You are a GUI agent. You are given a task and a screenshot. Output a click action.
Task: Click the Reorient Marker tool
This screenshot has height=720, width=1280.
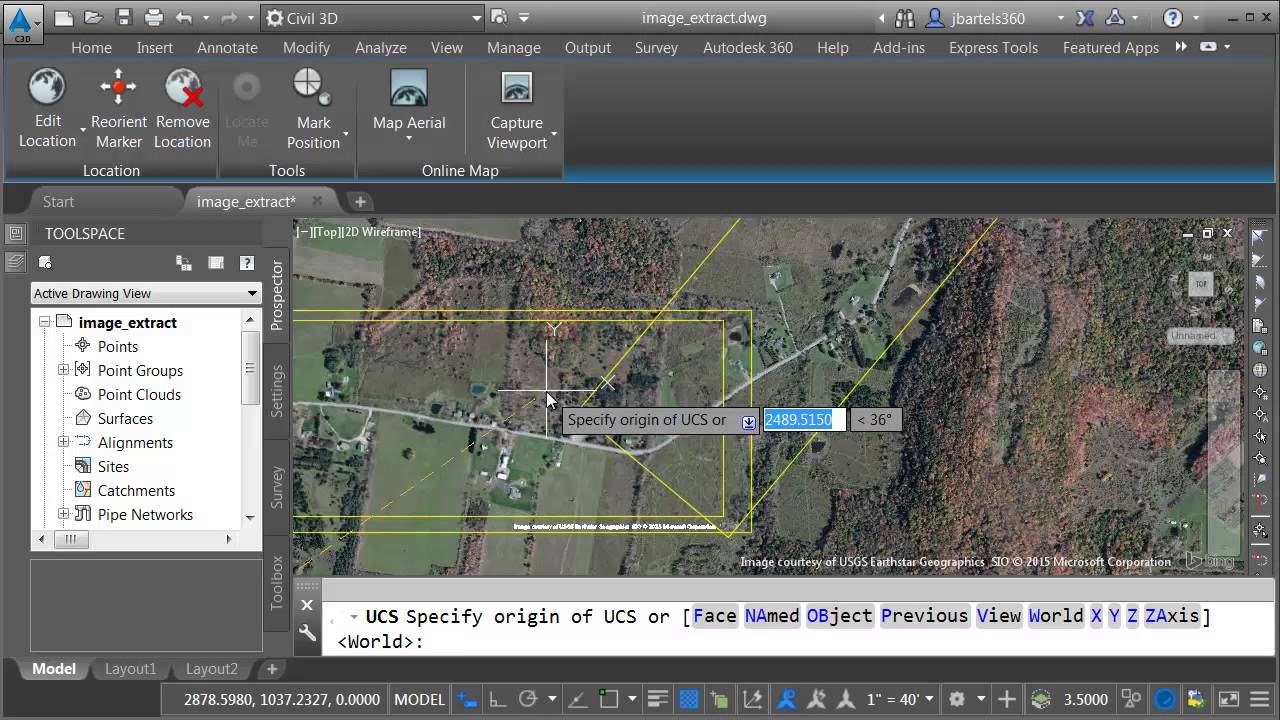click(119, 109)
